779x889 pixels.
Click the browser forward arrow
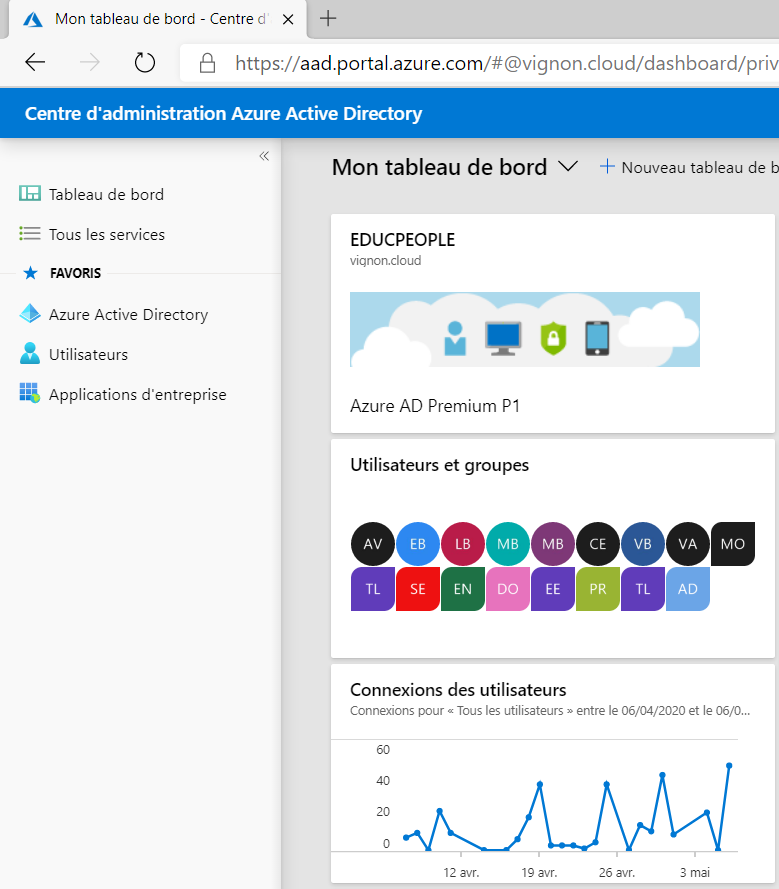[x=90, y=62]
